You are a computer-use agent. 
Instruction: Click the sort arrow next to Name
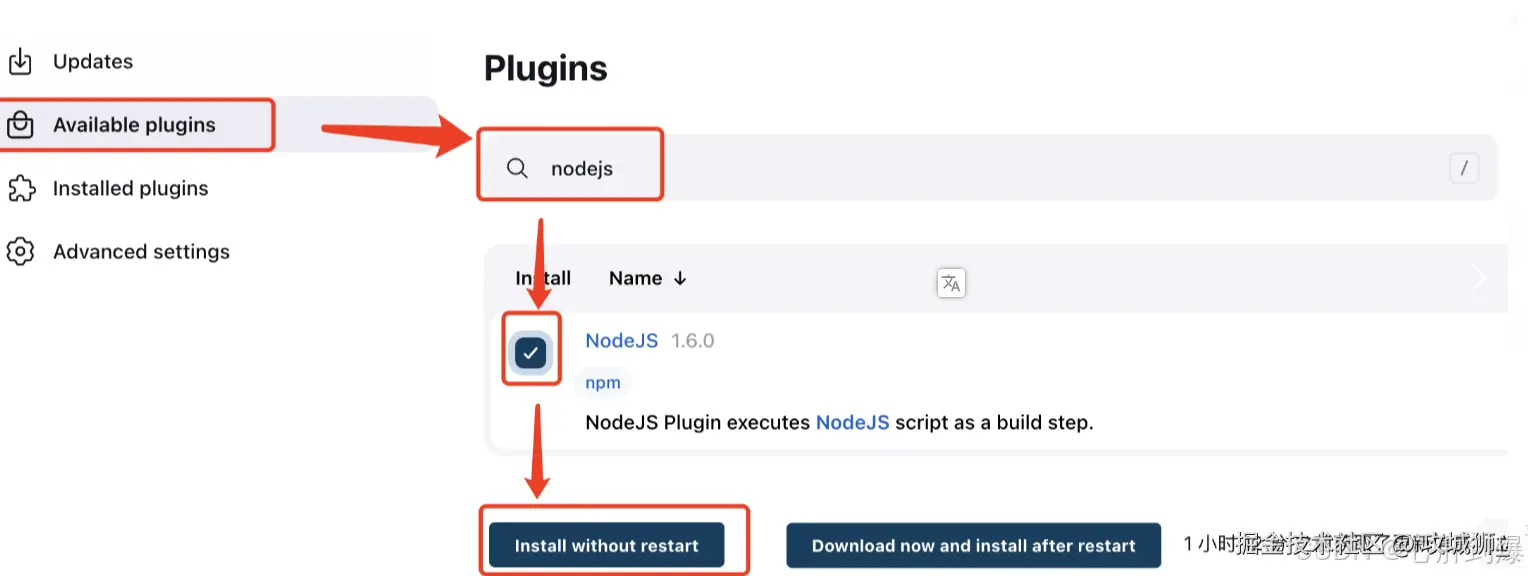click(x=680, y=279)
